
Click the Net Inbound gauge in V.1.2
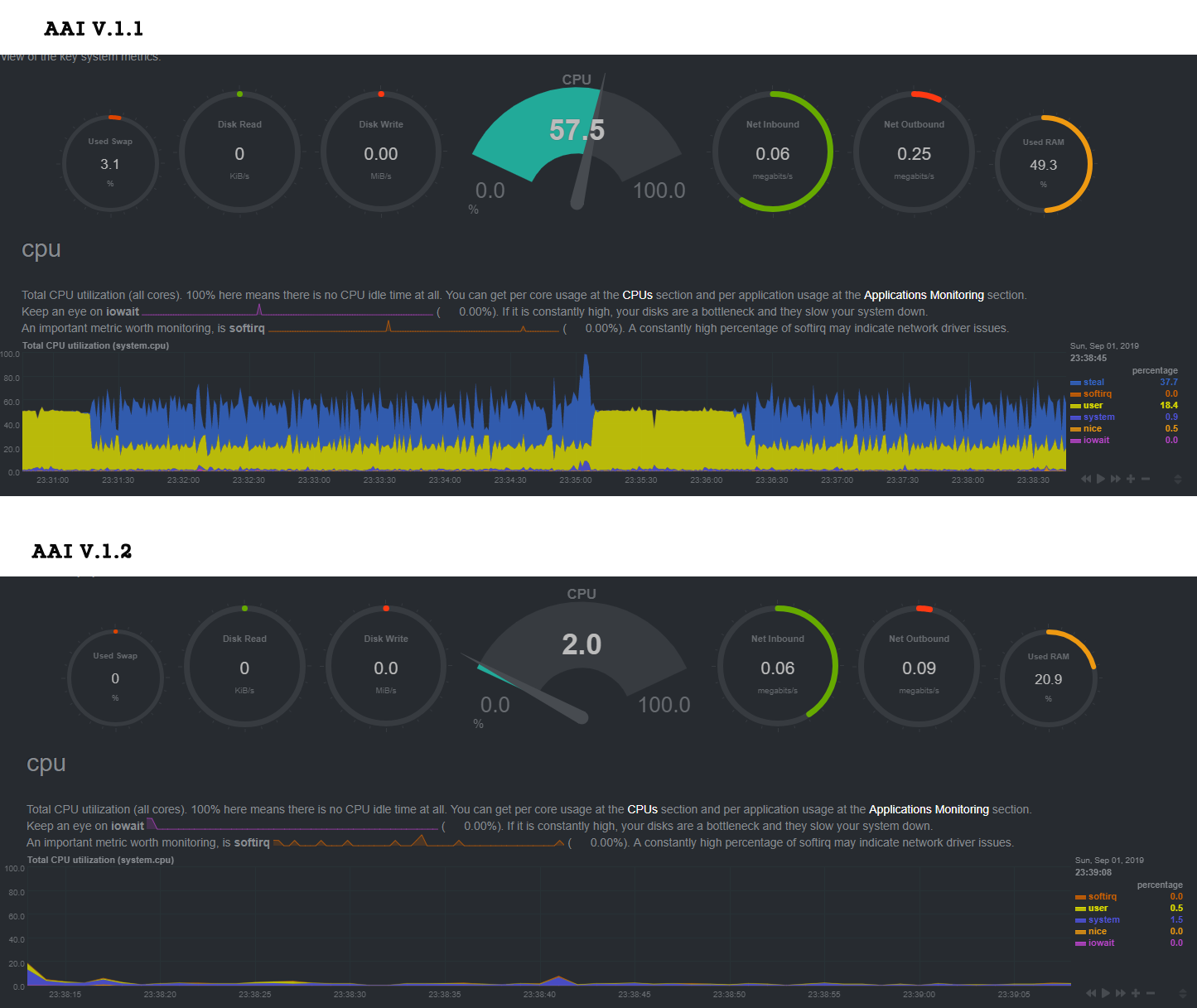point(778,666)
